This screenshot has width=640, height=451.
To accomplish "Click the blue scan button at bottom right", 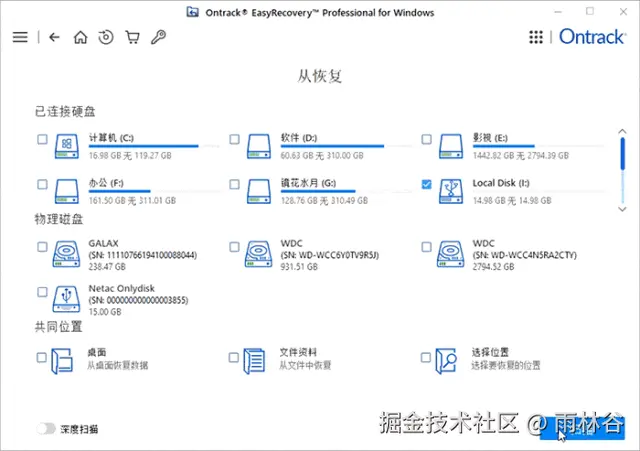I will click(x=582, y=429).
